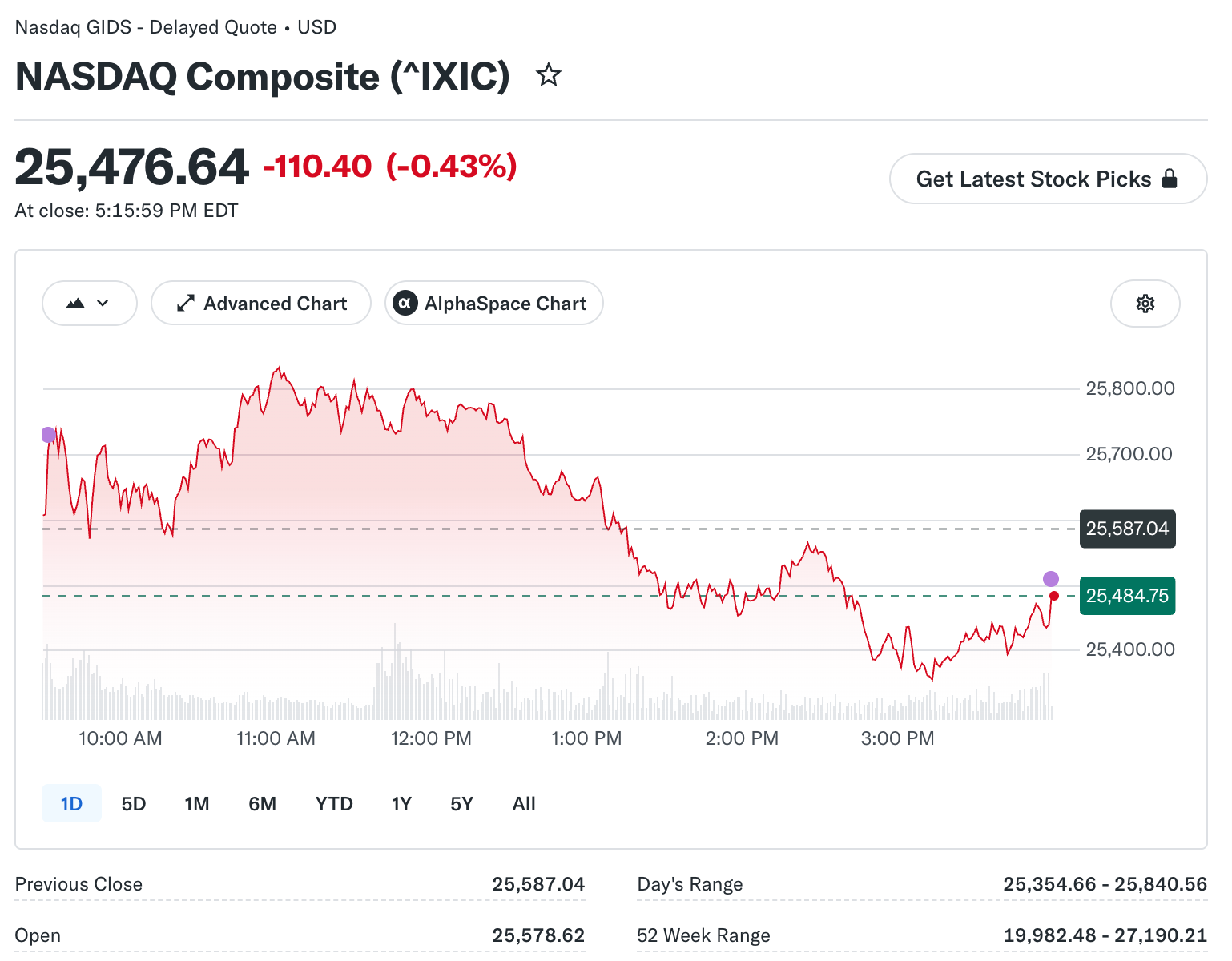Show the YTD chart range

point(334,803)
